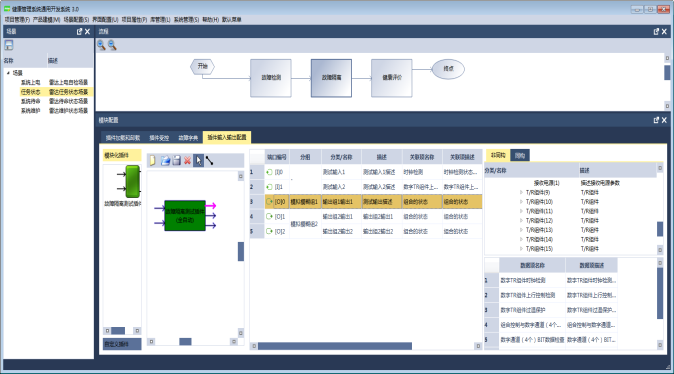
Task: Select the line connector tool
Action: click(x=209, y=161)
